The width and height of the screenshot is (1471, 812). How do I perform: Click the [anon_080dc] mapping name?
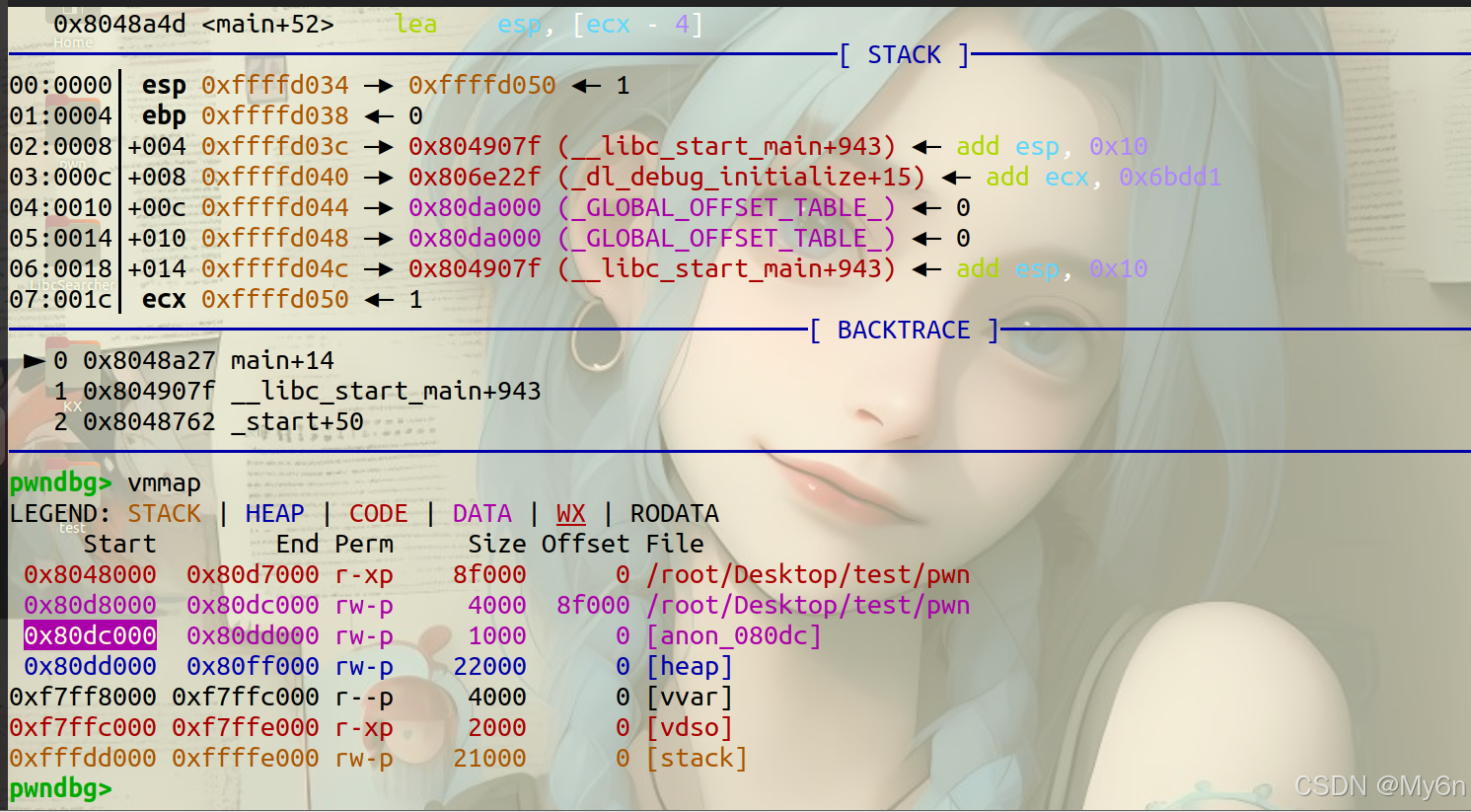[x=734, y=636]
